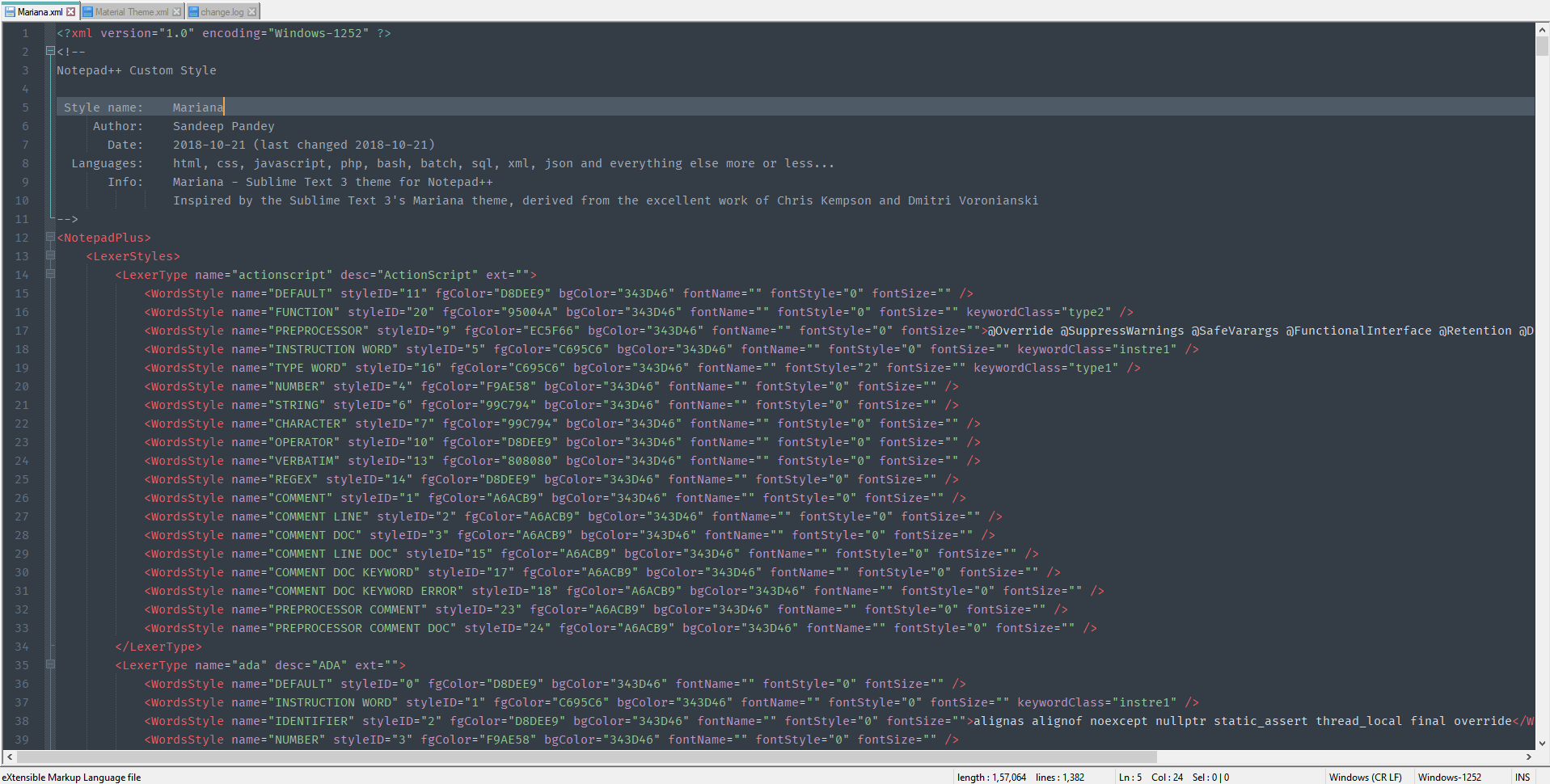Click the </LexerType> closing tag on line 34

tap(158, 647)
